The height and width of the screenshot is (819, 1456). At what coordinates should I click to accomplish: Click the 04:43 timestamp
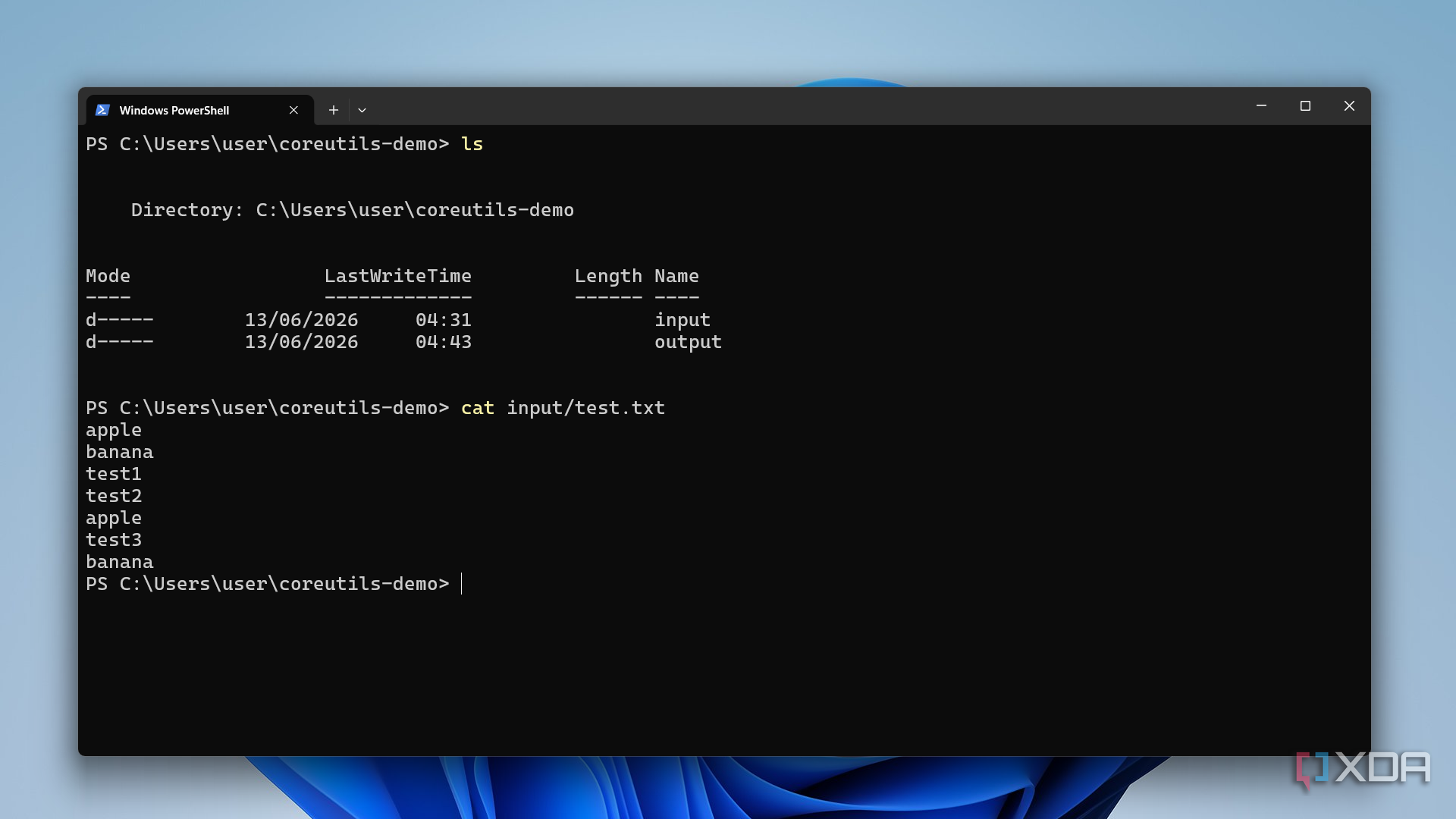[x=444, y=342]
